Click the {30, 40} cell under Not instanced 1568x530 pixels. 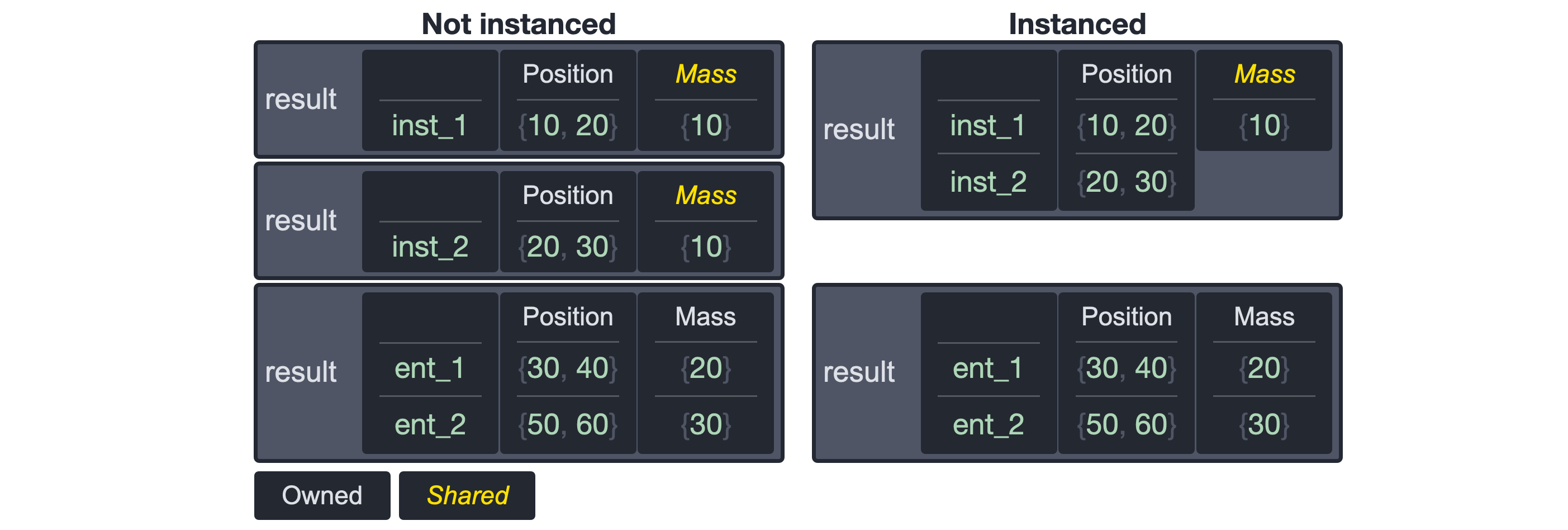coord(567,368)
